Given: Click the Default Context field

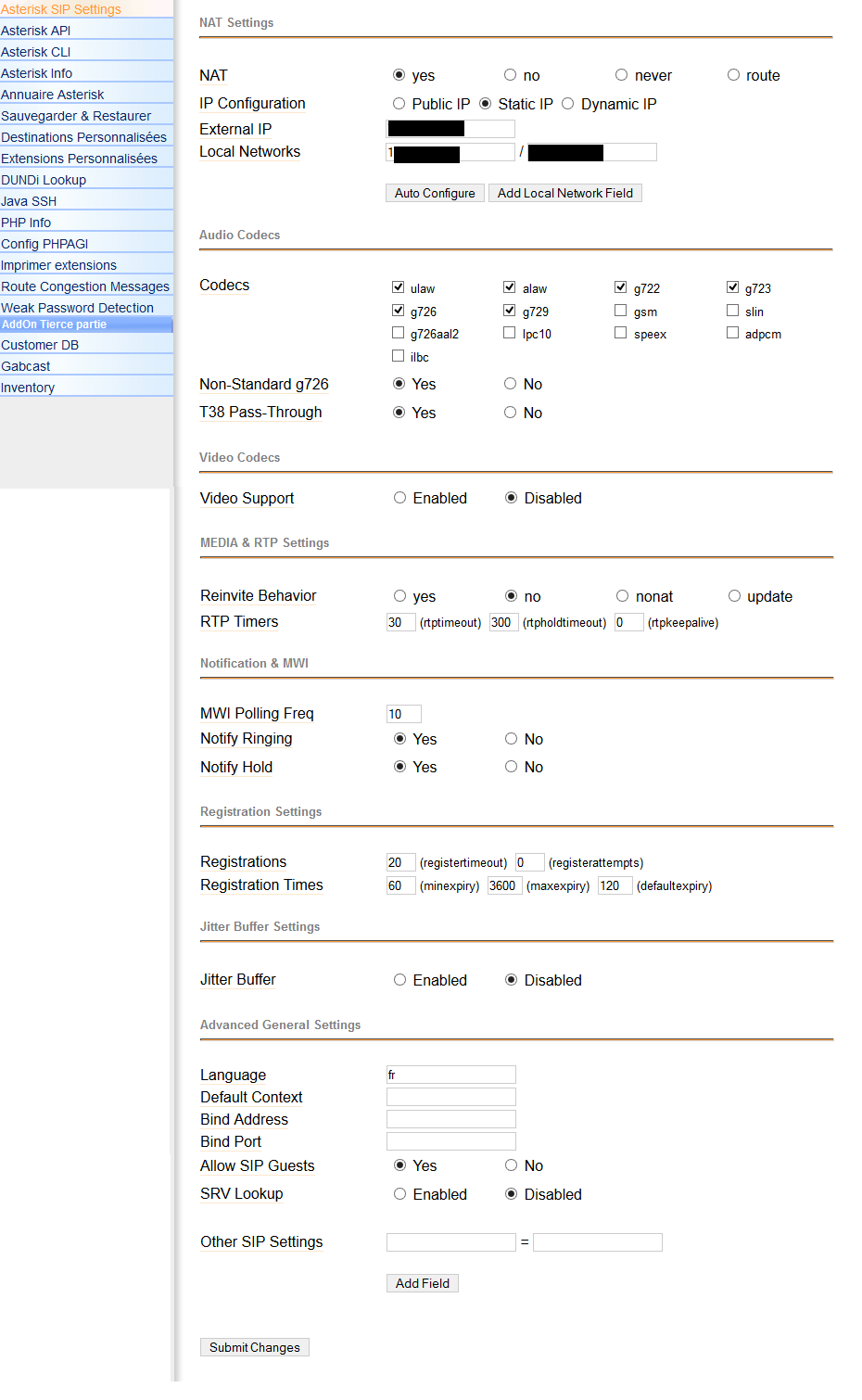Looking at the screenshot, I should pos(451,1097).
